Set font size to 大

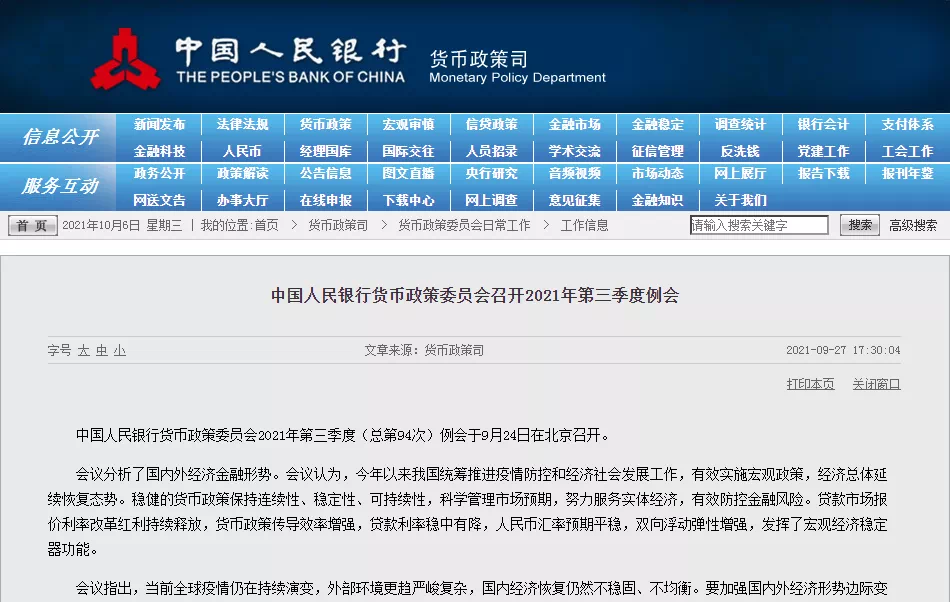click(84, 350)
